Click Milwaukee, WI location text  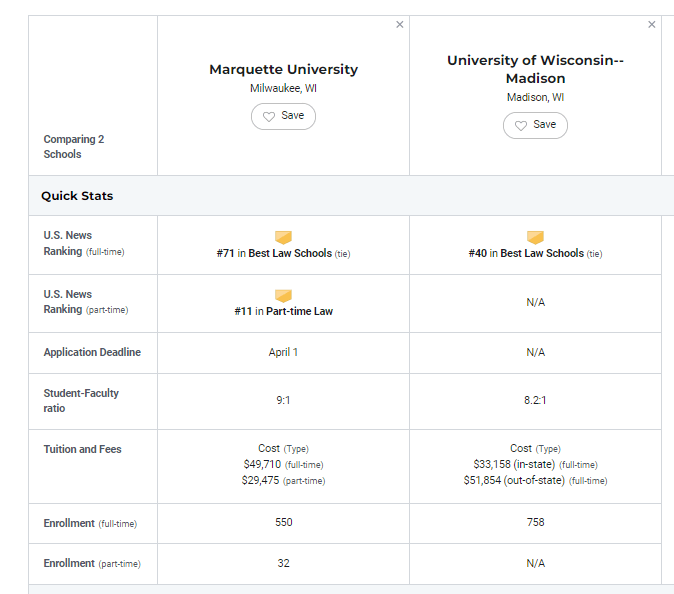coord(283,88)
